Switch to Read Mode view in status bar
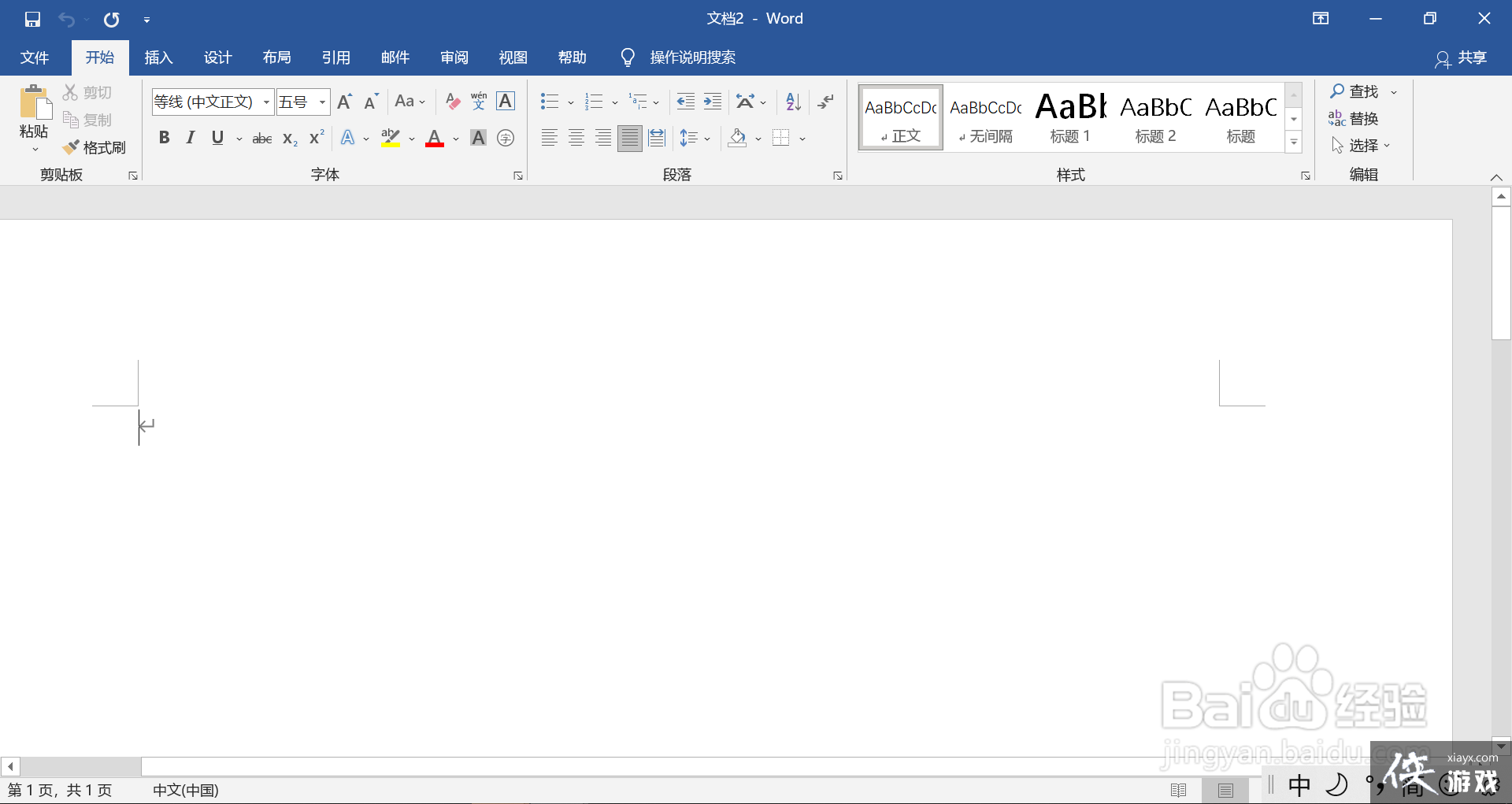The width and height of the screenshot is (1512, 804). pyautogui.click(x=1178, y=790)
